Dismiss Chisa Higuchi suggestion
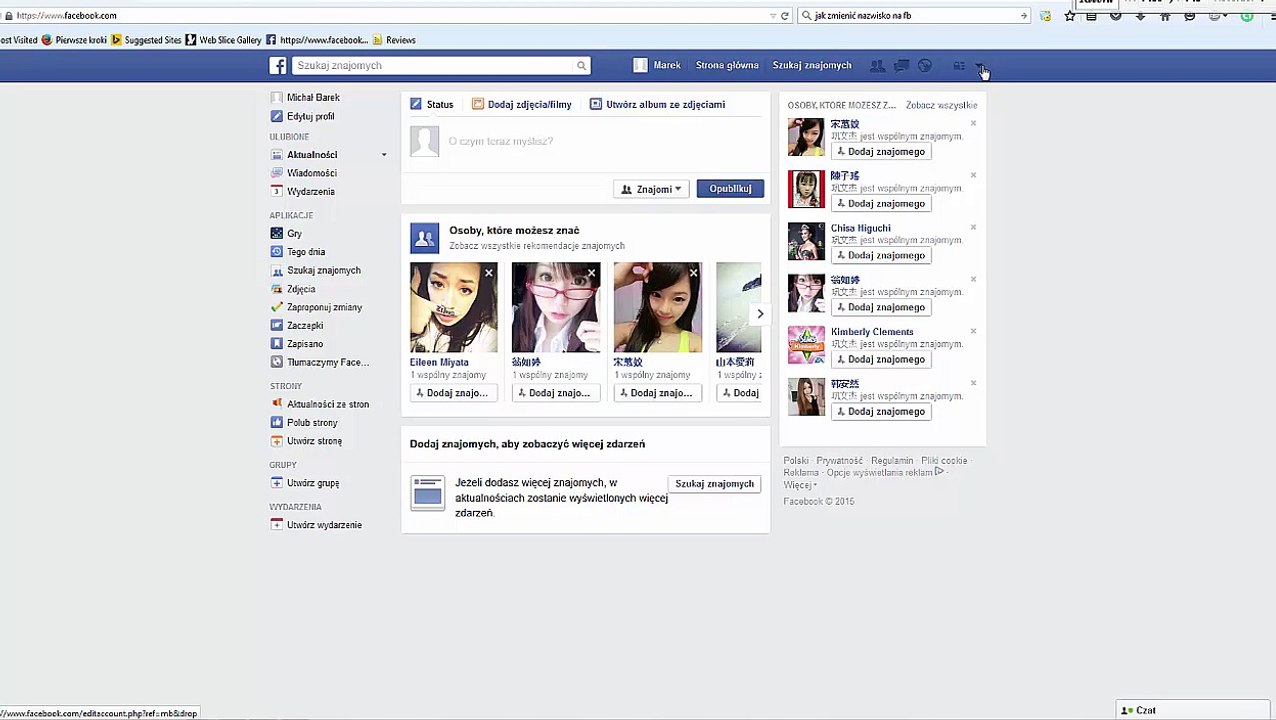 pos(973,228)
